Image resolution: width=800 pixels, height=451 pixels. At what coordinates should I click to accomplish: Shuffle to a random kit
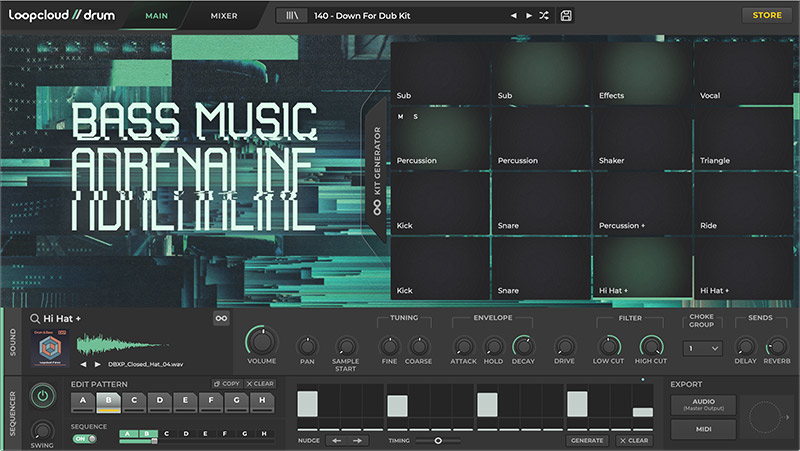[543, 16]
